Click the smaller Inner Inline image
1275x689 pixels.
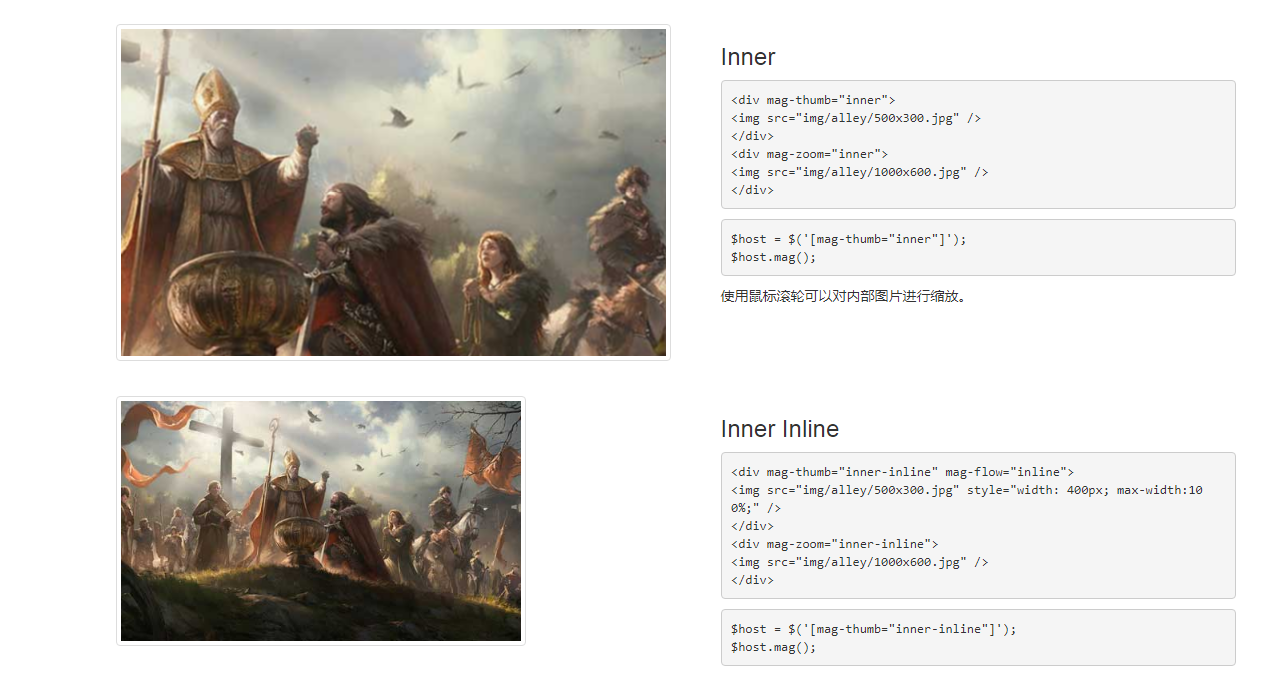(320, 520)
